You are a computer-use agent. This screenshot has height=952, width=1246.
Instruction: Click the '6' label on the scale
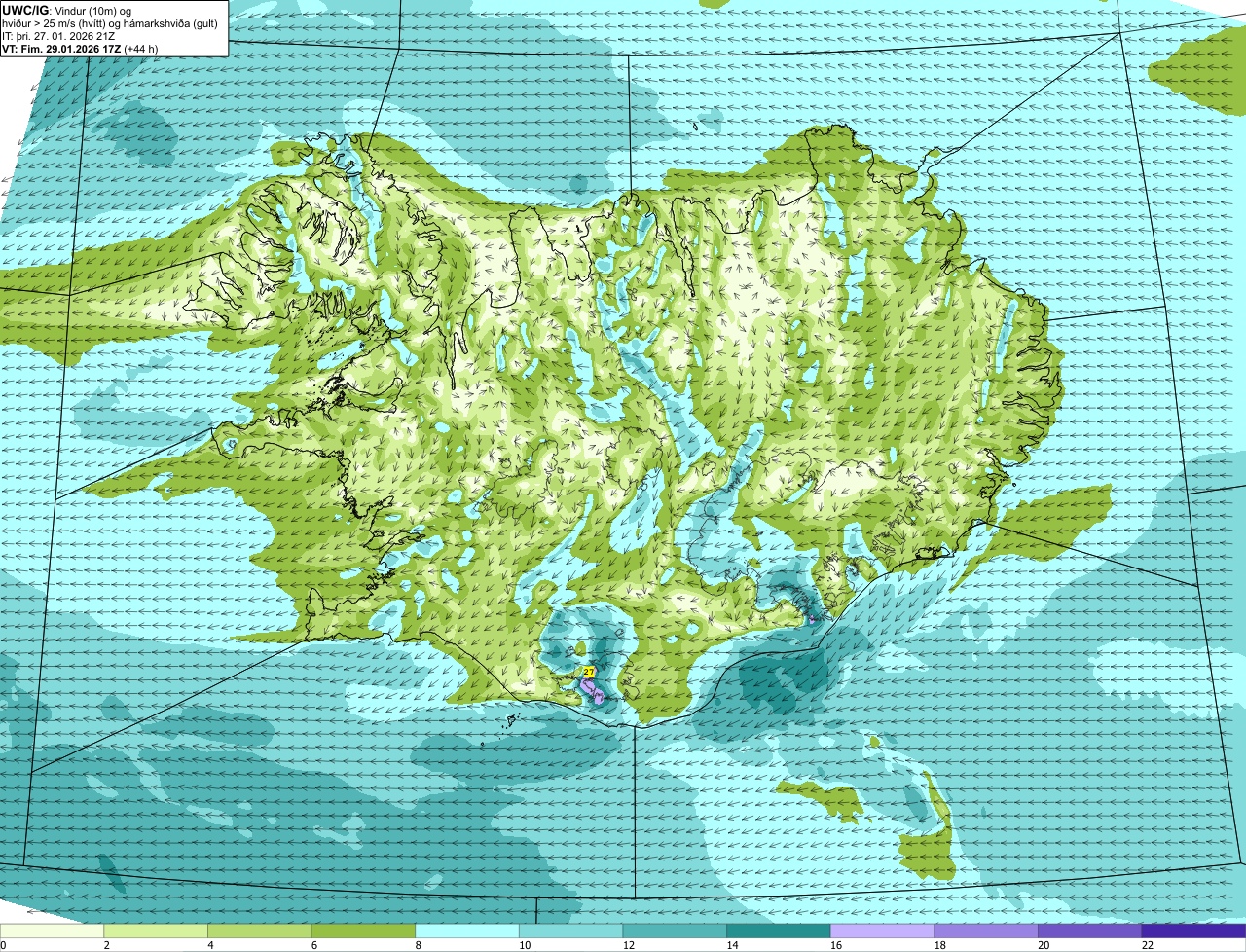[x=314, y=945]
